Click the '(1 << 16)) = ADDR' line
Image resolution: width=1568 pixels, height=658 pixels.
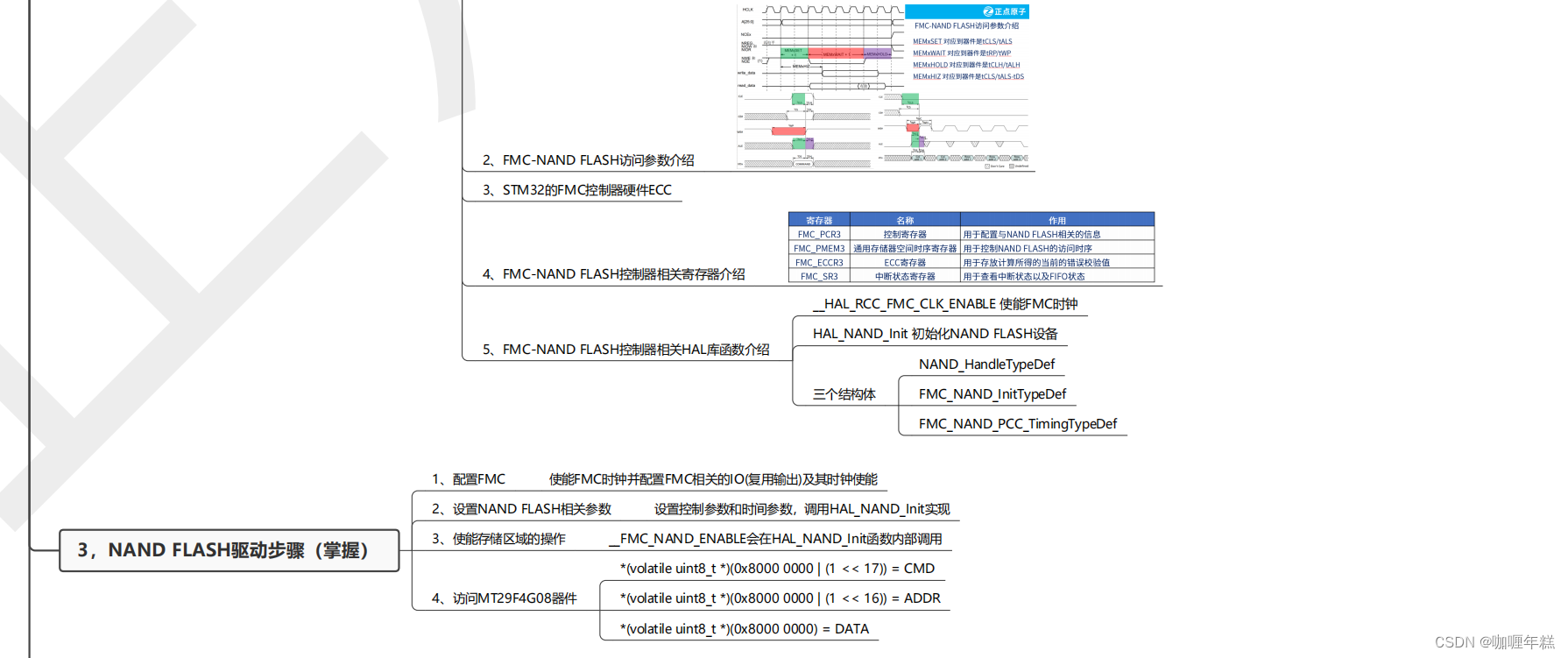(x=780, y=598)
